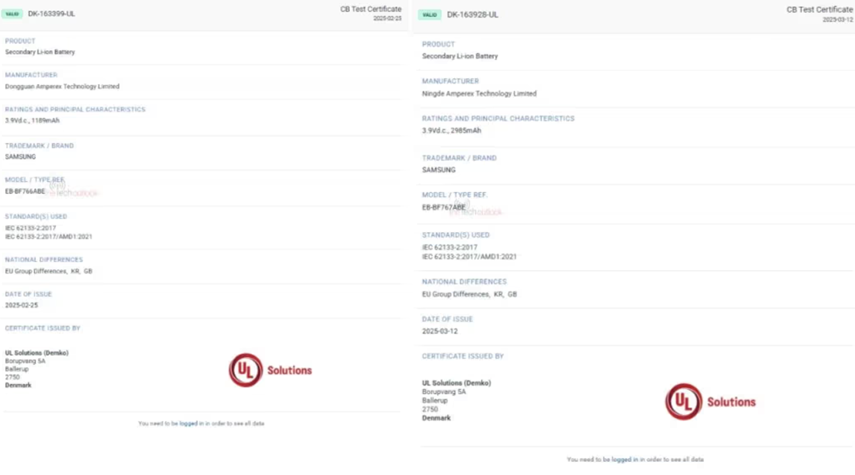Click the date of issue 2025-02-25
The image size is (855, 475).
click(x=20, y=305)
